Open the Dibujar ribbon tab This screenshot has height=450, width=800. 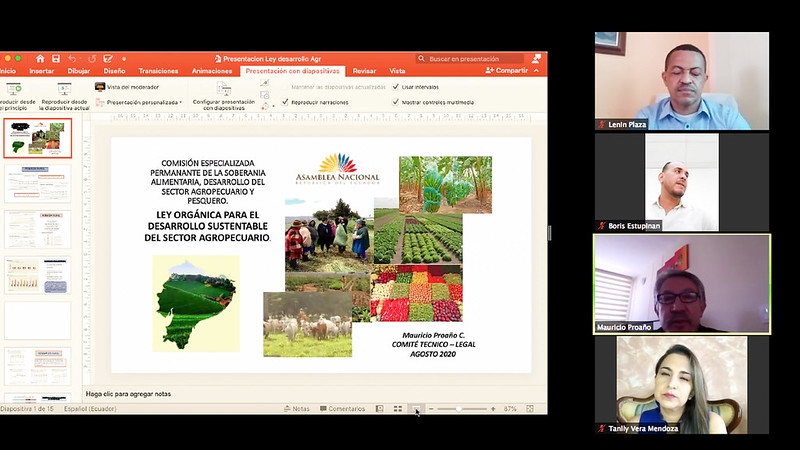79,71
